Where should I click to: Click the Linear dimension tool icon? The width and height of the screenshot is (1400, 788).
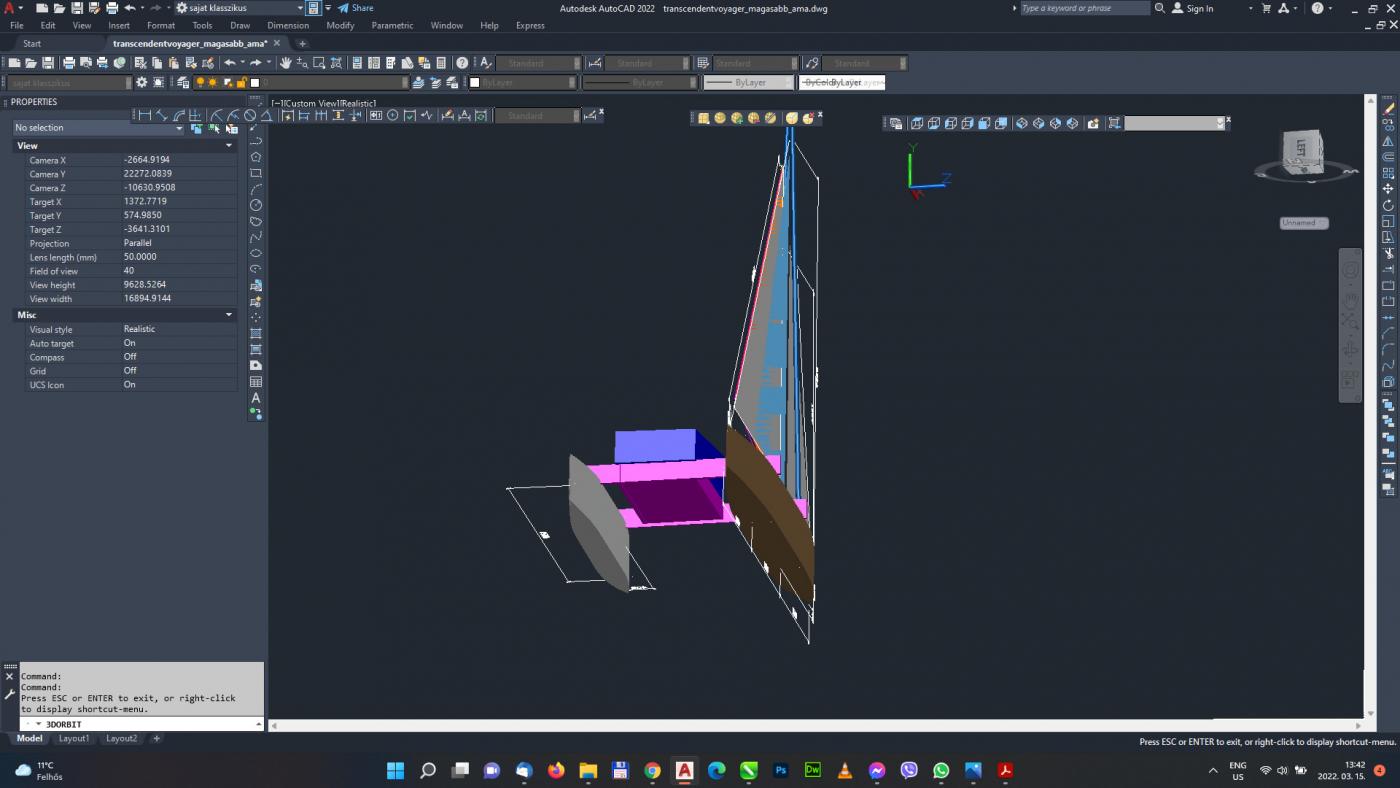[x=145, y=115]
